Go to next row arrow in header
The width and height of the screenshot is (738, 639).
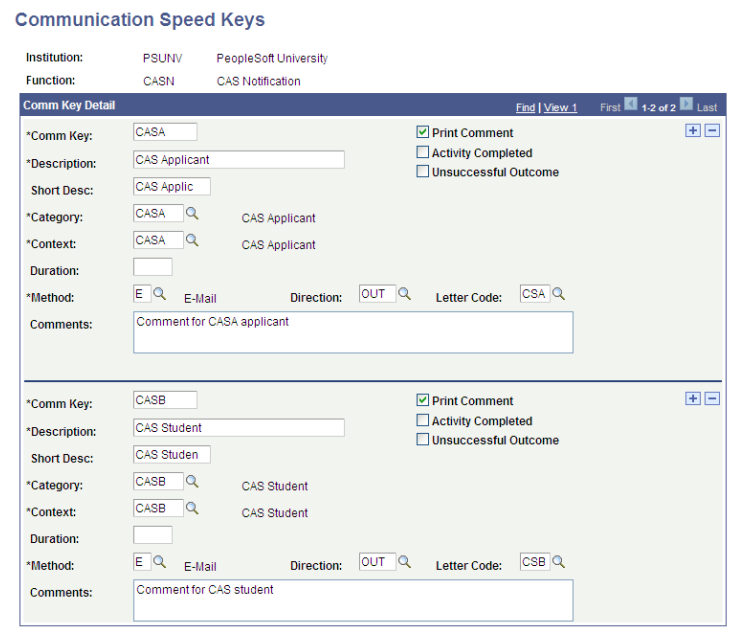click(x=686, y=104)
